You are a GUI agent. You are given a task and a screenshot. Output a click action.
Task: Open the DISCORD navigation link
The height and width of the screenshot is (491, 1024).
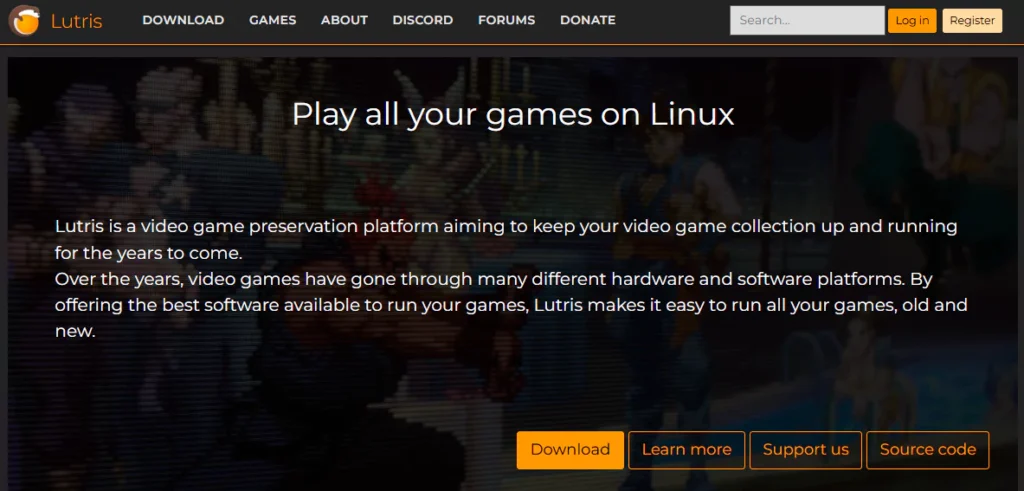[x=423, y=20]
